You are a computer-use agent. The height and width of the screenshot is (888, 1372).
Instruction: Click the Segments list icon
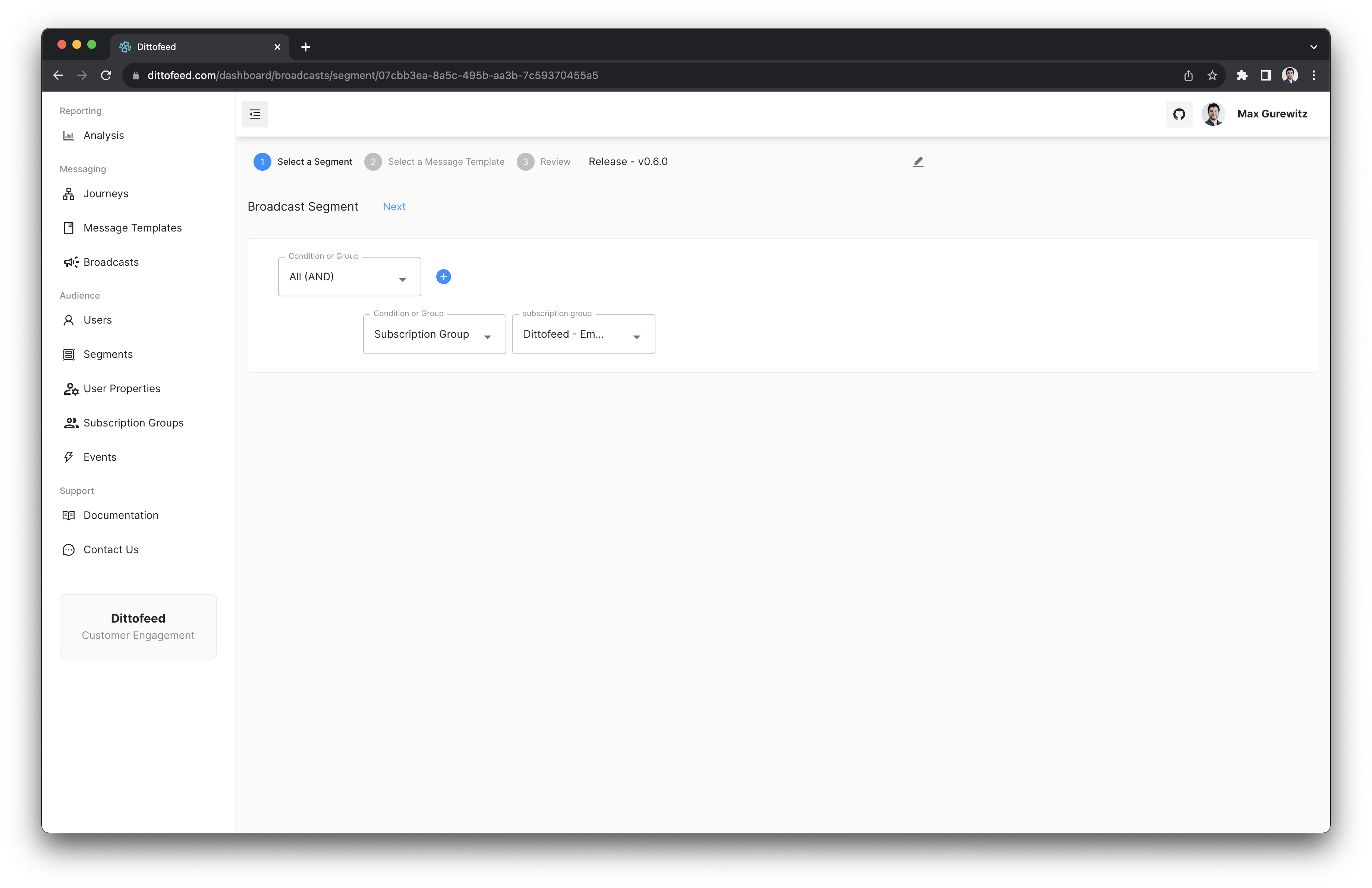coord(69,355)
